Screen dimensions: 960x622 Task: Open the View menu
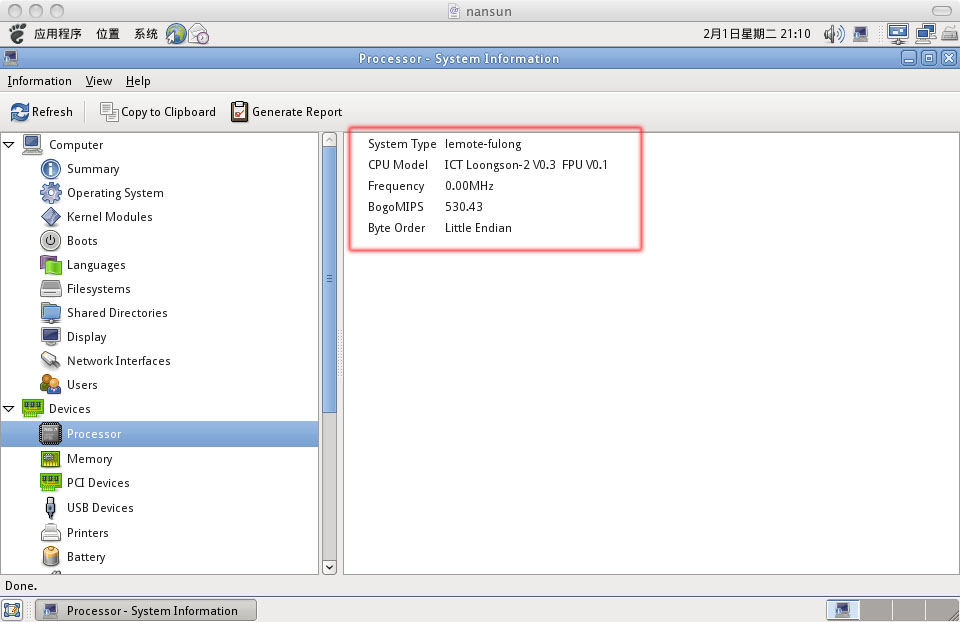pyautogui.click(x=99, y=81)
